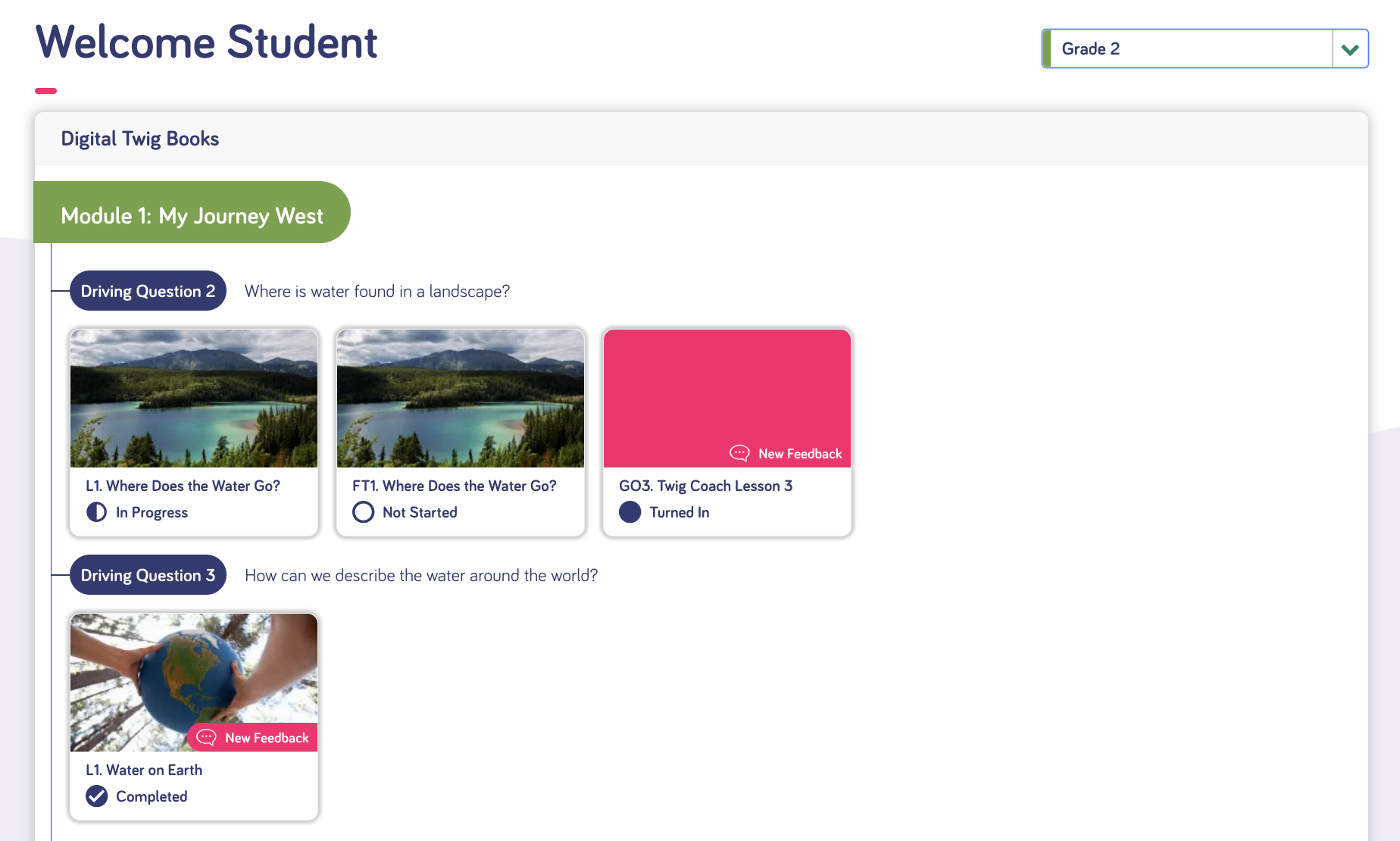Open L1. Water on Earth lesson title

pyautogui.click(x=144, y=770)
